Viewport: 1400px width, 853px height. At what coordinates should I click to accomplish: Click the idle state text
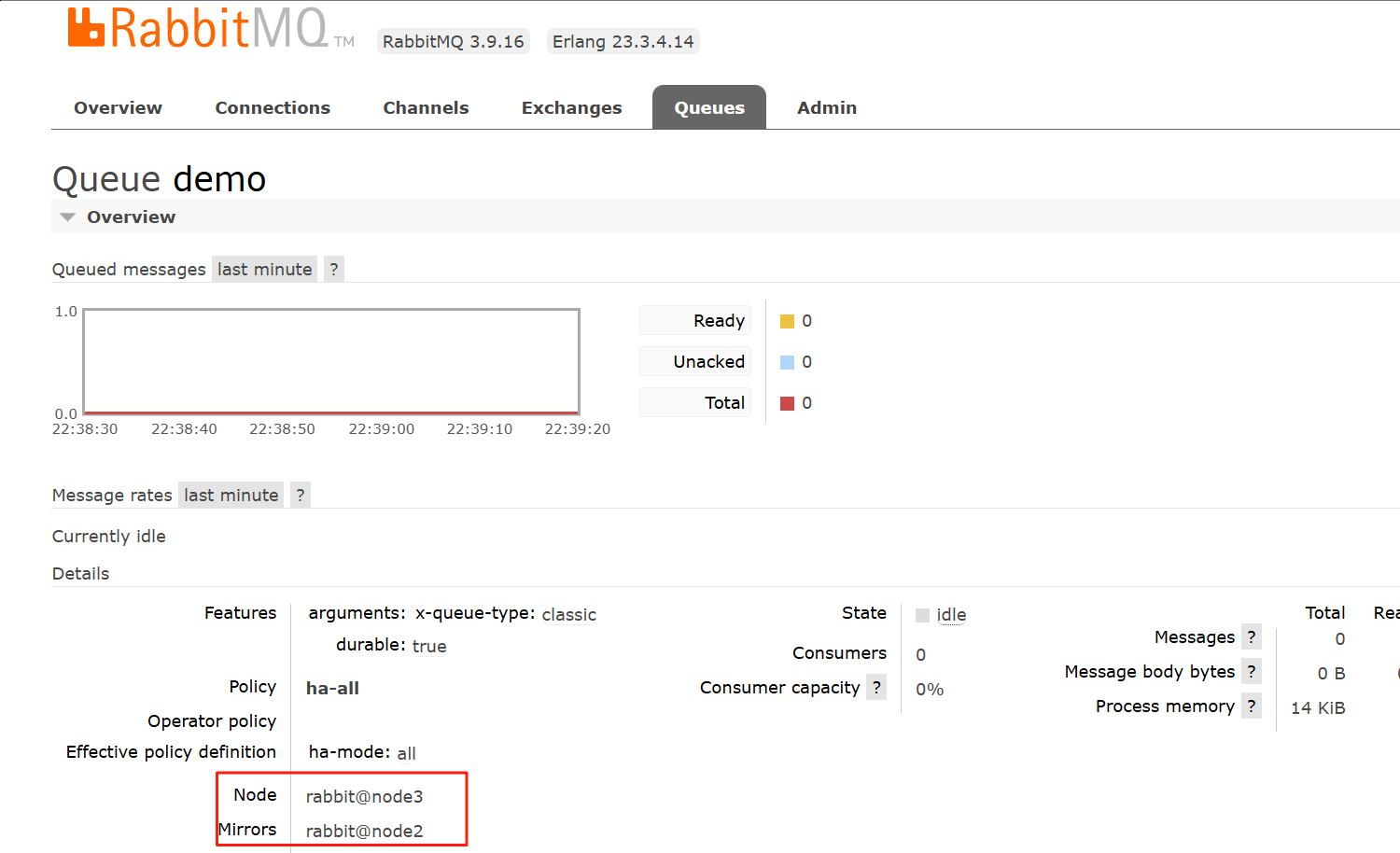[951, 614]
